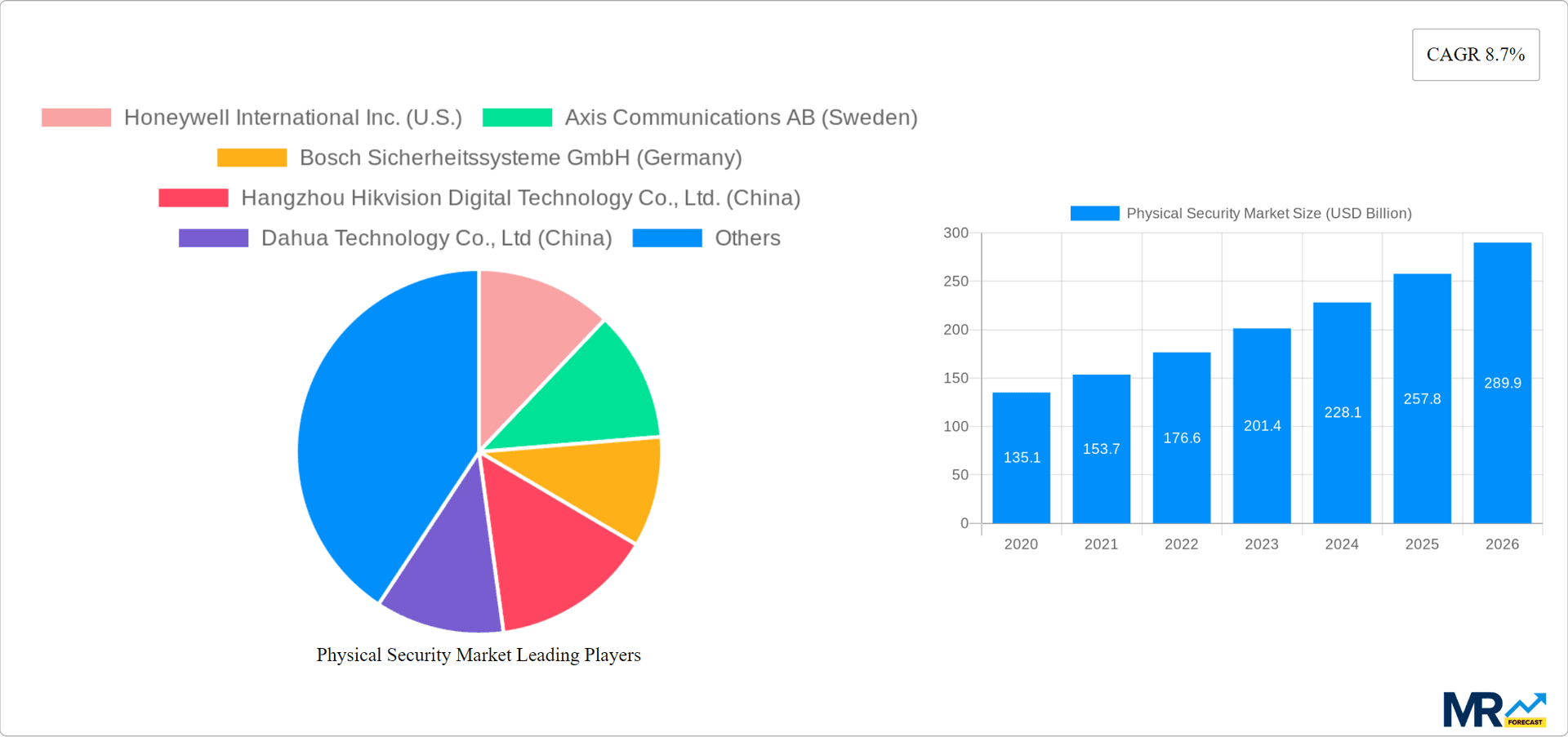Screen dimensions: 1568x737
Task: Click the Axis Communications green legend swatch
Action: click(x=518, y=118)
